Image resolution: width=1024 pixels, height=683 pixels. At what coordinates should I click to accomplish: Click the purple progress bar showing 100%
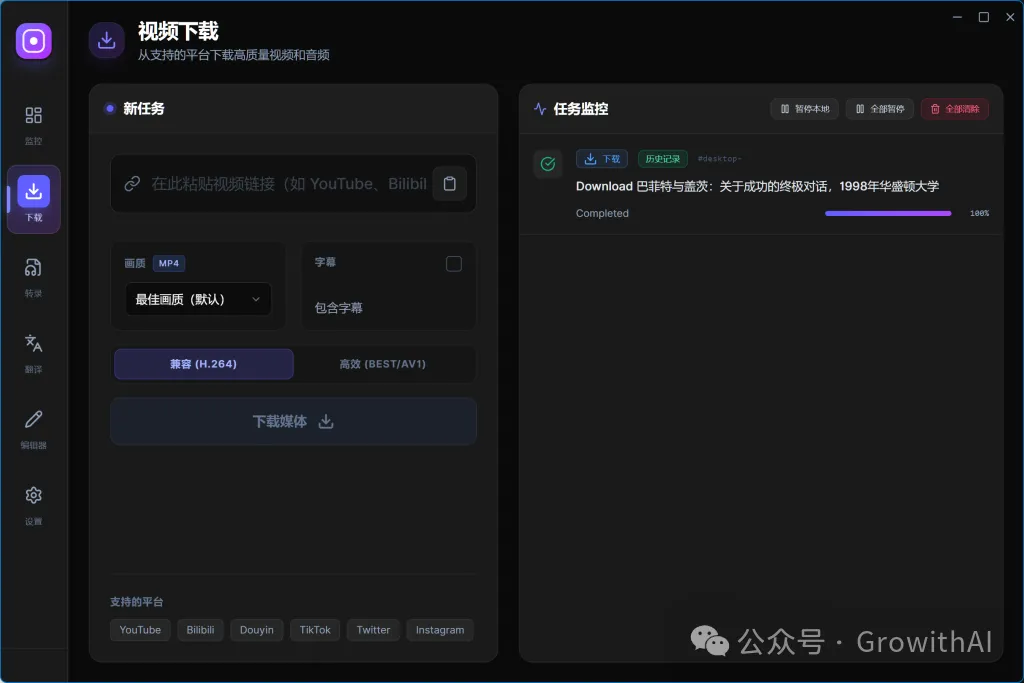[888, 213]
